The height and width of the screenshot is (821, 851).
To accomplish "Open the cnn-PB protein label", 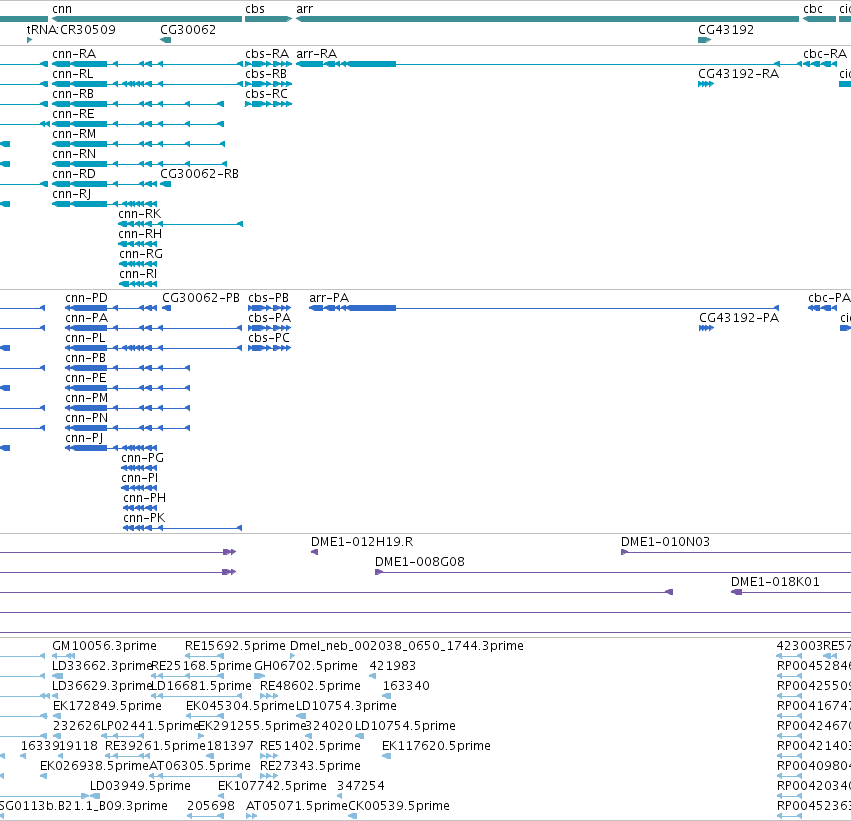I will (x=85, y=359).
